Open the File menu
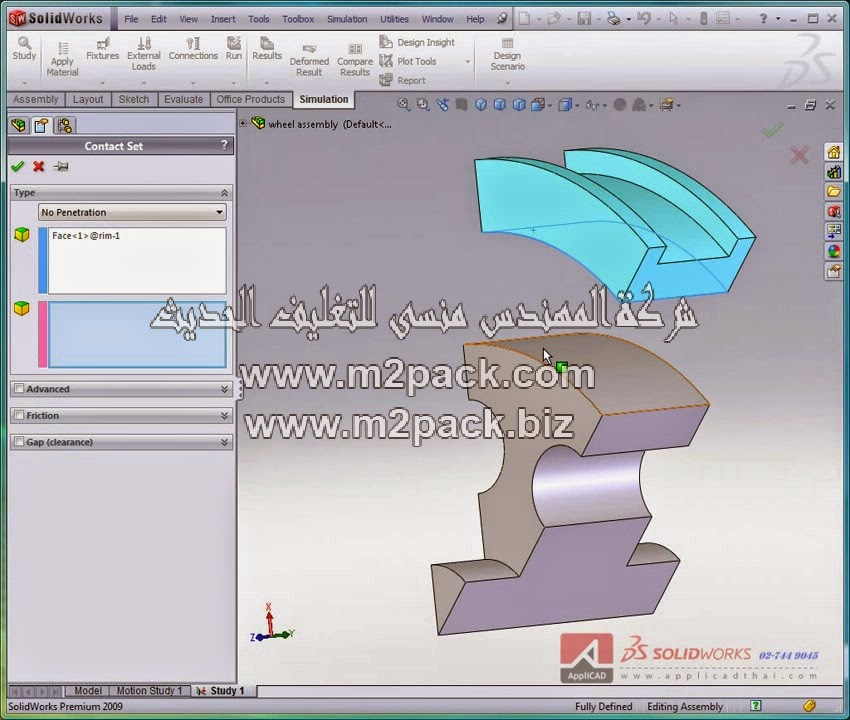The height and width of the screenshot is (720, 850). point(131,19)
